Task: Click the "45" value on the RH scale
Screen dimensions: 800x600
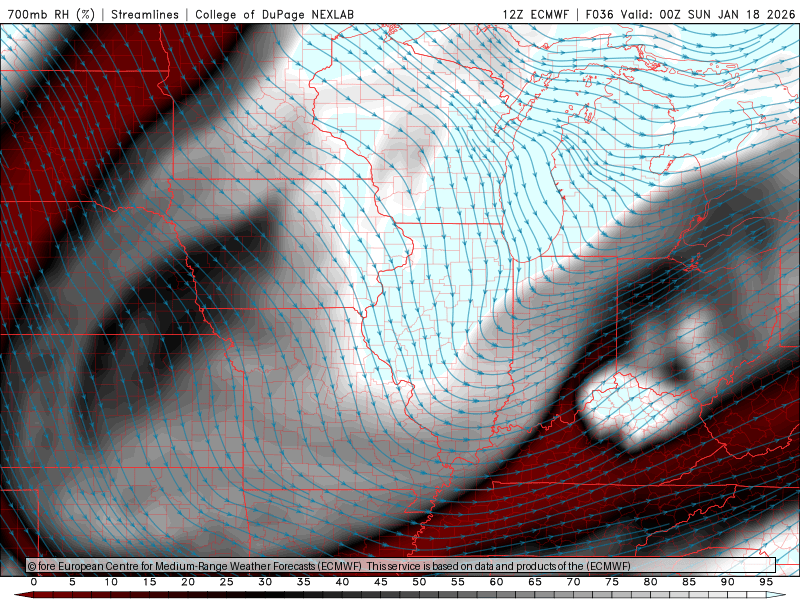Action: (381, 582)
